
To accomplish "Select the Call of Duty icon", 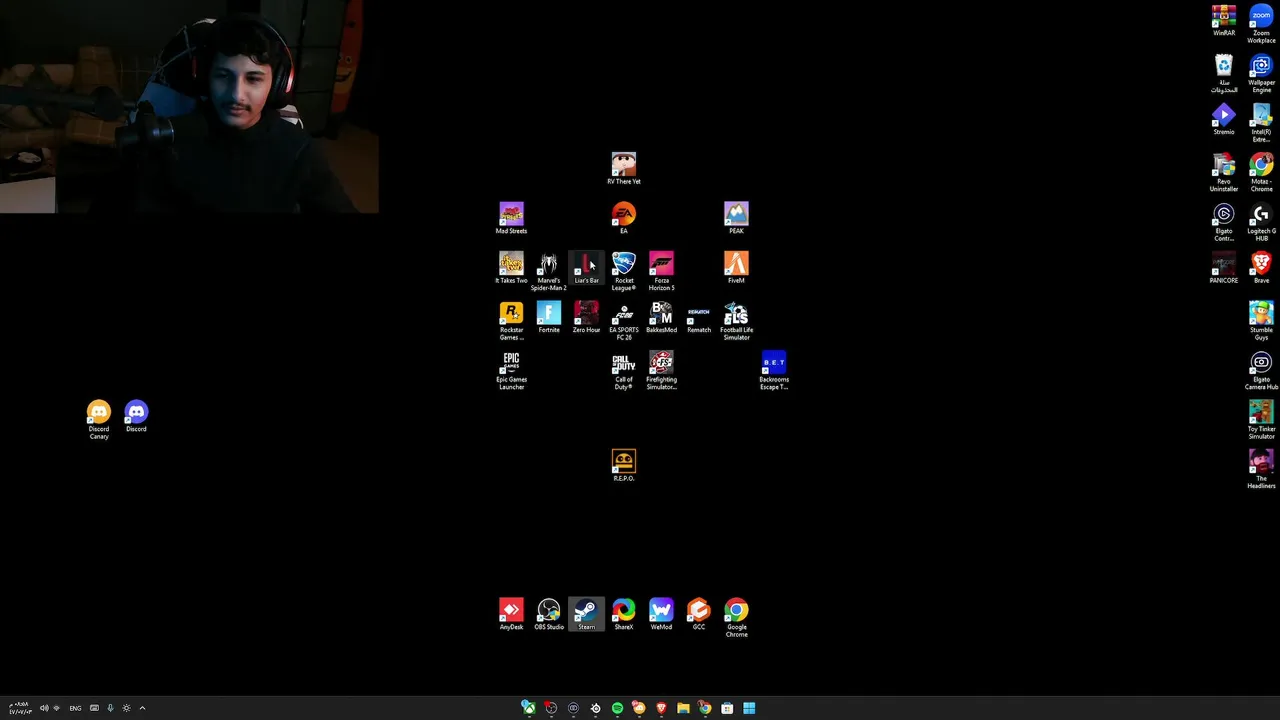I will coord(624,371).
